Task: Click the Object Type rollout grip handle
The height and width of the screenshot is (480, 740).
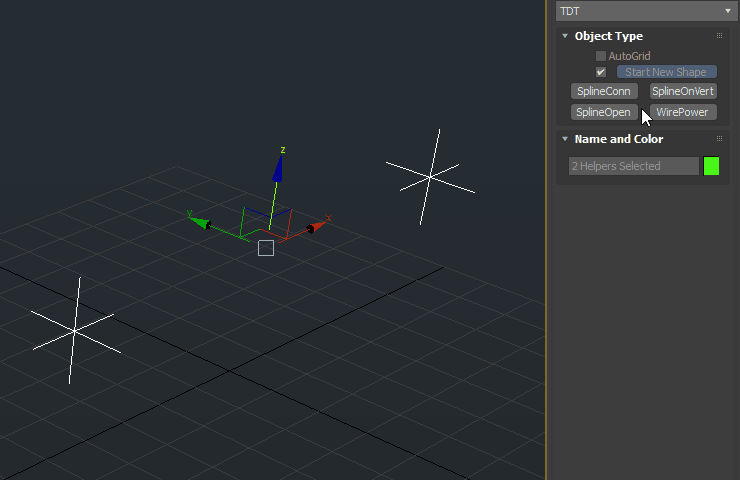Action: (719, 36)
